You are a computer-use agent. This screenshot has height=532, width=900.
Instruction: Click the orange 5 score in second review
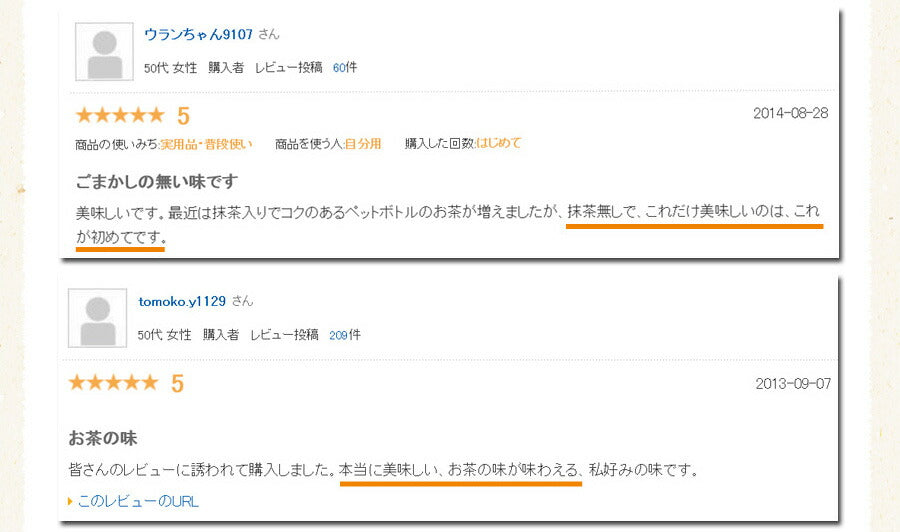pyautogui.click(x=177, y=383)
